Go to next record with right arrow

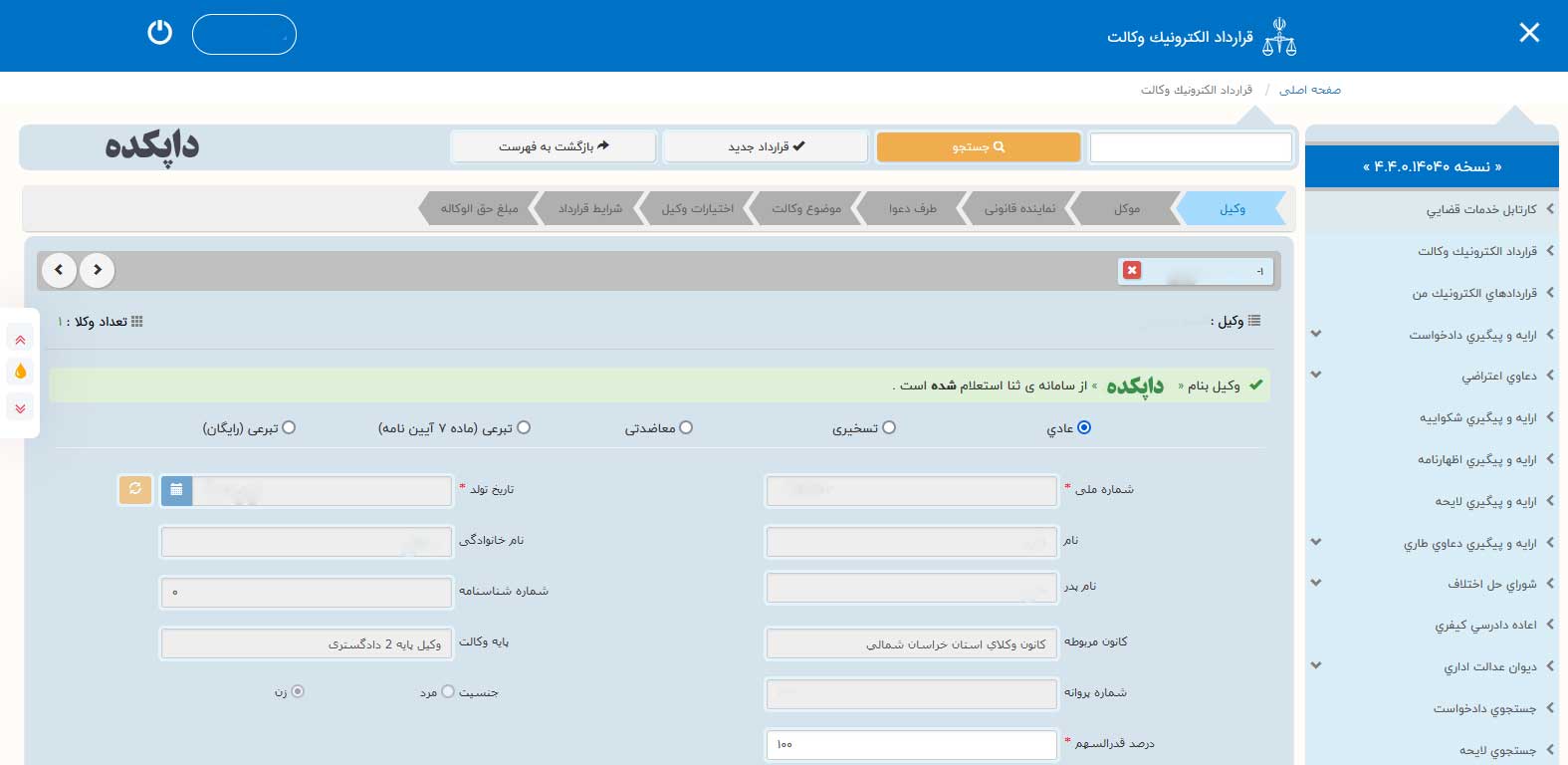[x=98, y=270]
